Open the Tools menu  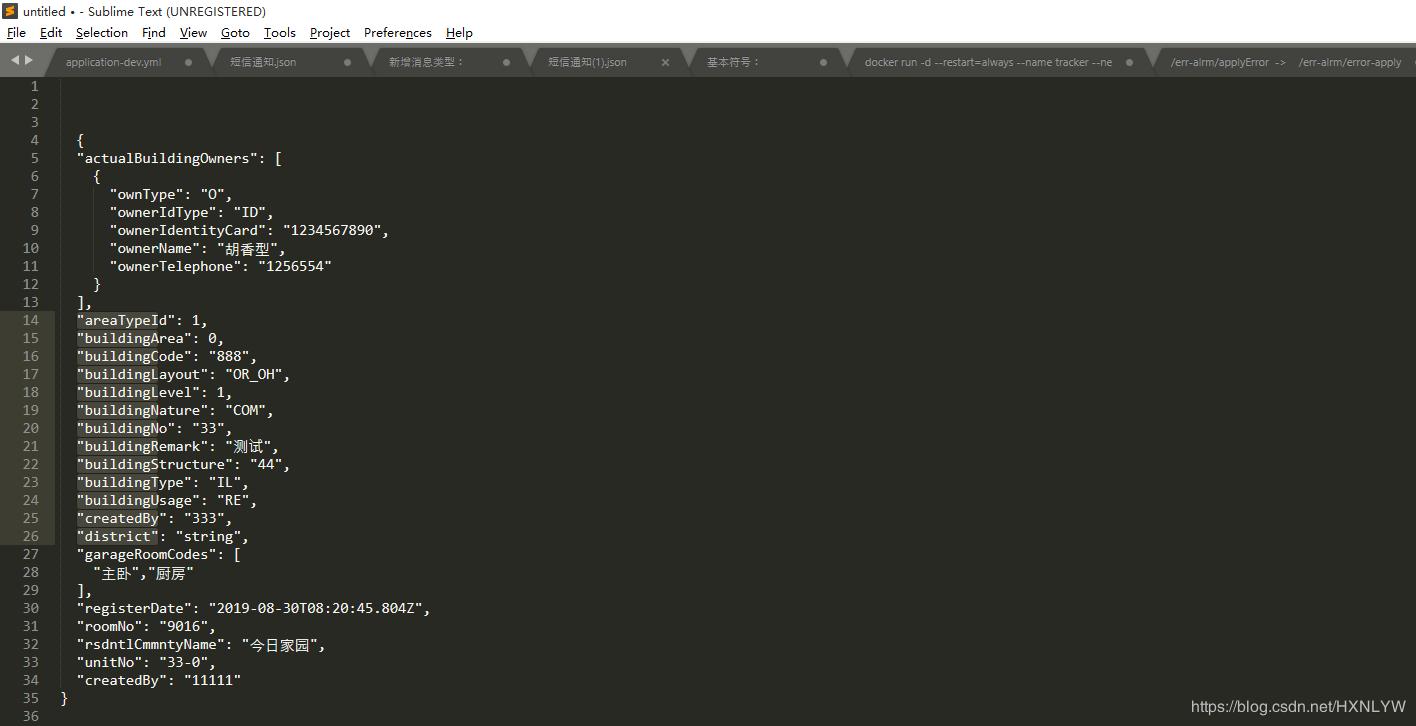point(280,33)
